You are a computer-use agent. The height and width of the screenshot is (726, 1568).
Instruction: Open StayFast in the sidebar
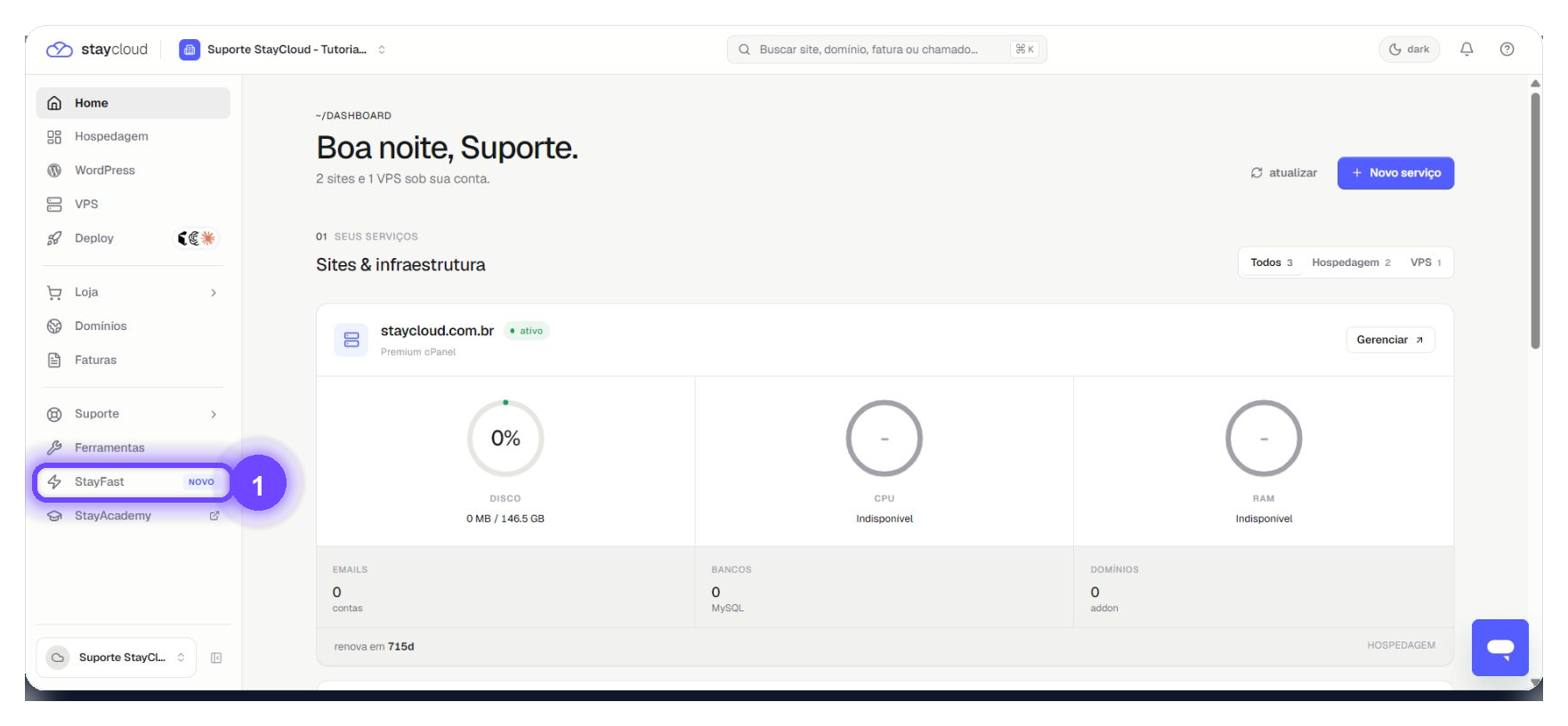[133, 482]
